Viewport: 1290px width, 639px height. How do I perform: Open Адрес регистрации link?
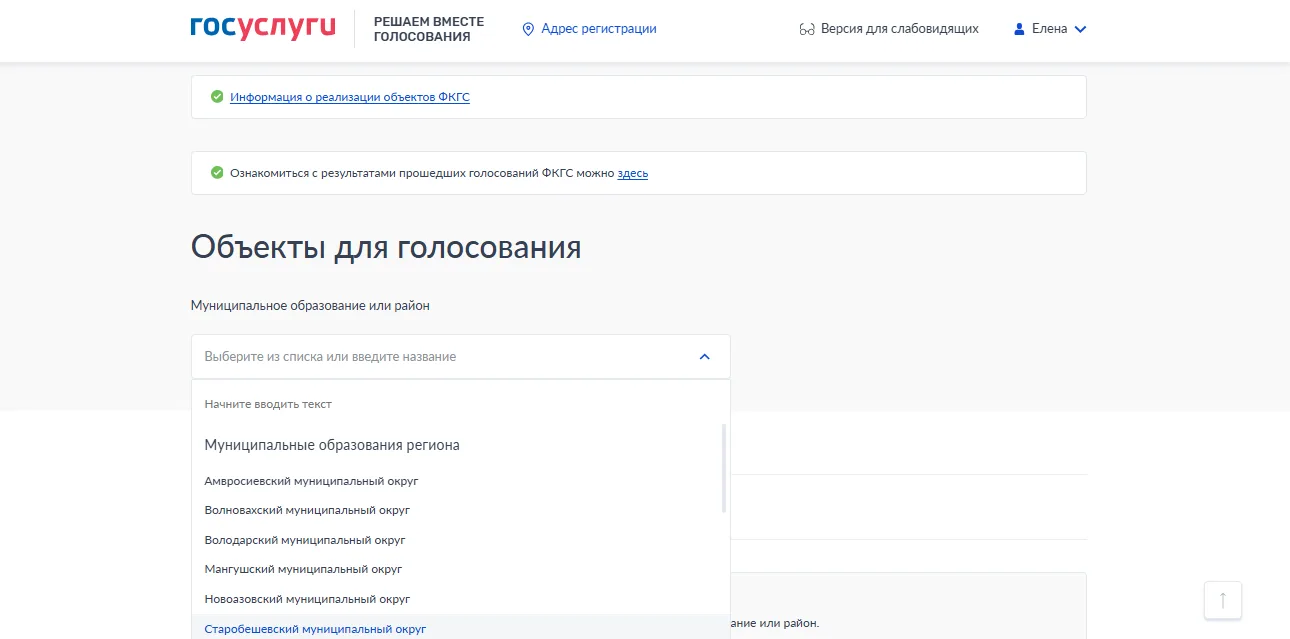point(598,29)
